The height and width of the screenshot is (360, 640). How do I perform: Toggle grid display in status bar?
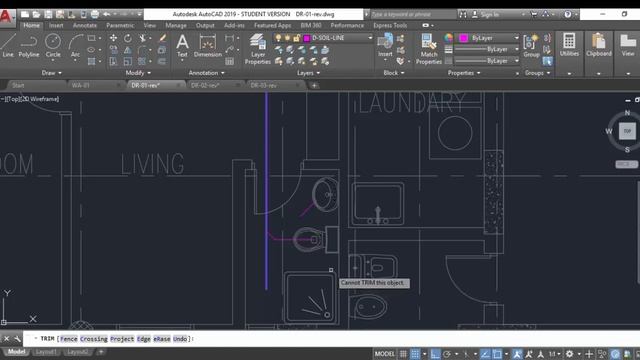(403, 354)
